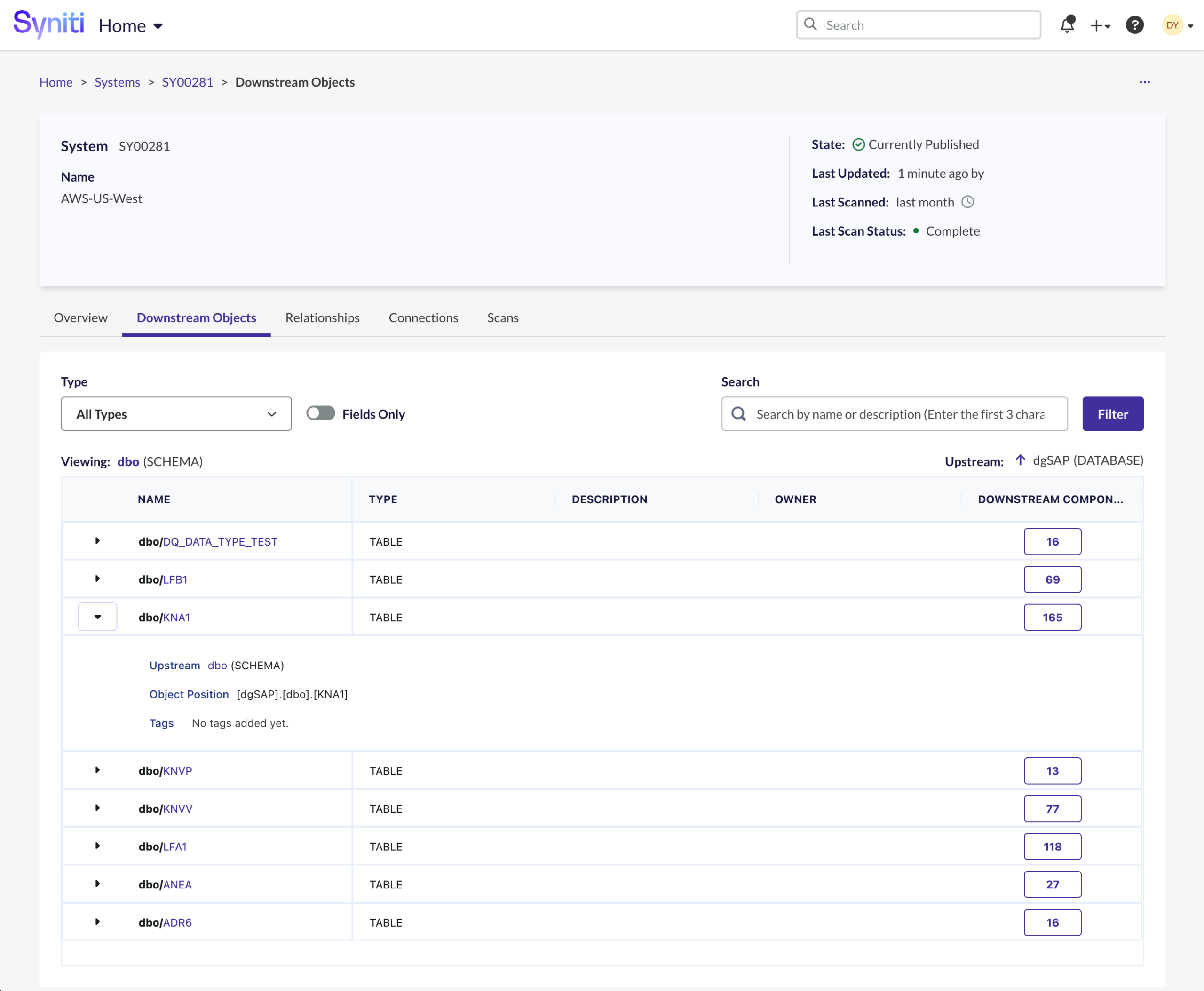This screenshot has height=991, width=1204.
Task: Click the OWNER column header
Action: (x=795, y=499)
